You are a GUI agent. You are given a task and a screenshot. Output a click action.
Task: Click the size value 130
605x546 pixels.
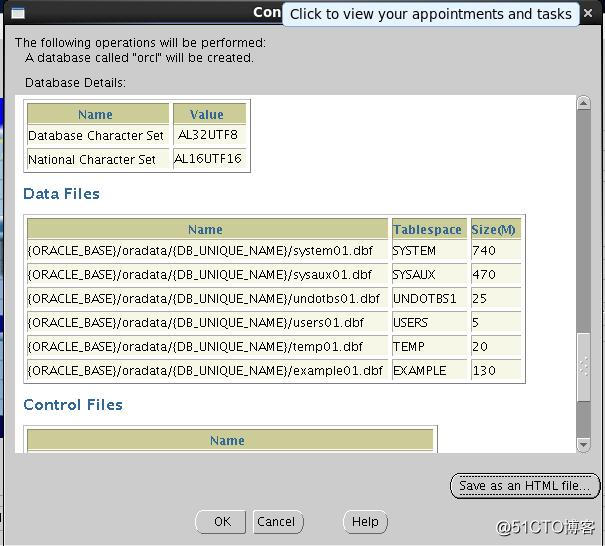click(x=496, y=370)
